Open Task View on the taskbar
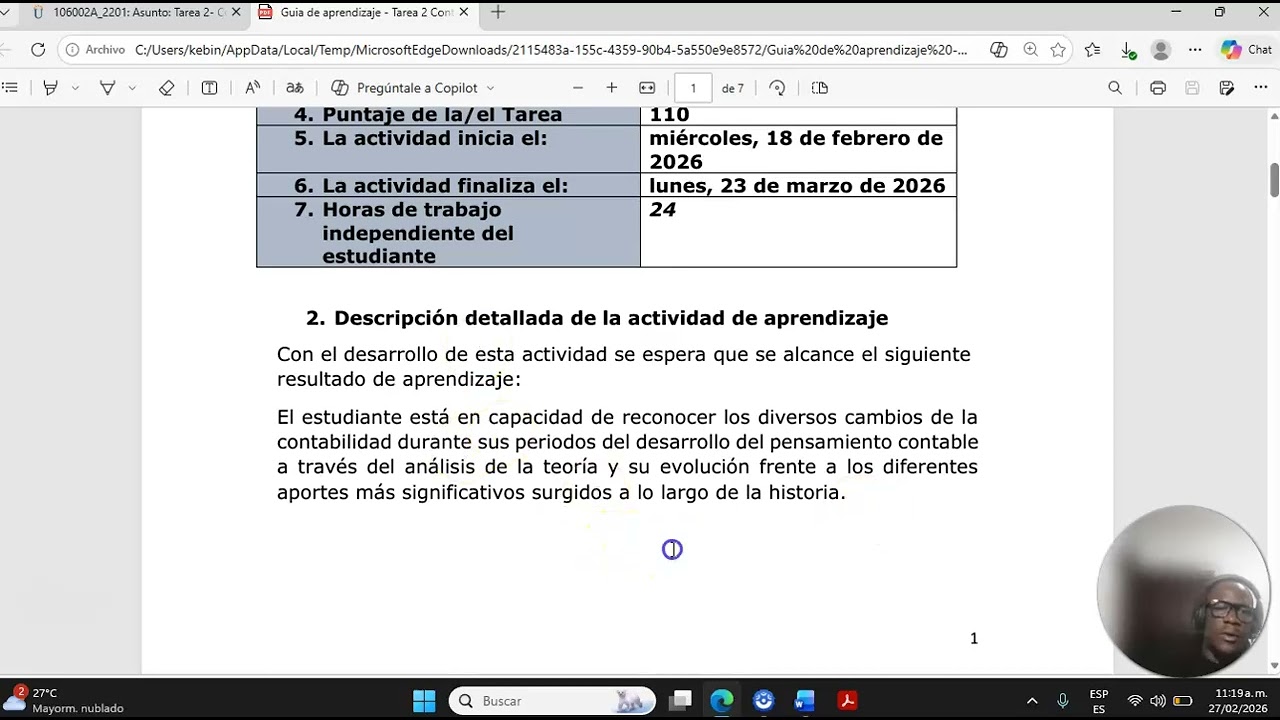The width and height of the screenshot is (1280, 720). 681,701
